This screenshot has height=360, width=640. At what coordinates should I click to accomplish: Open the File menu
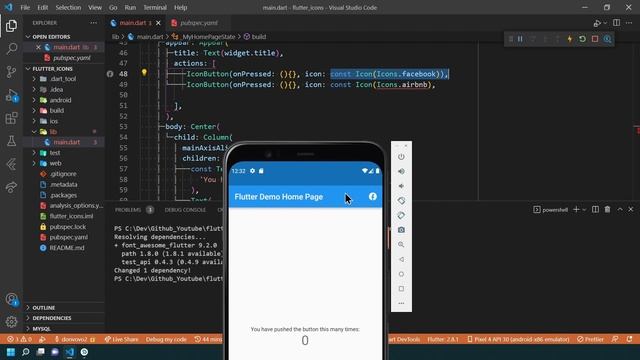tap(25, 7)
